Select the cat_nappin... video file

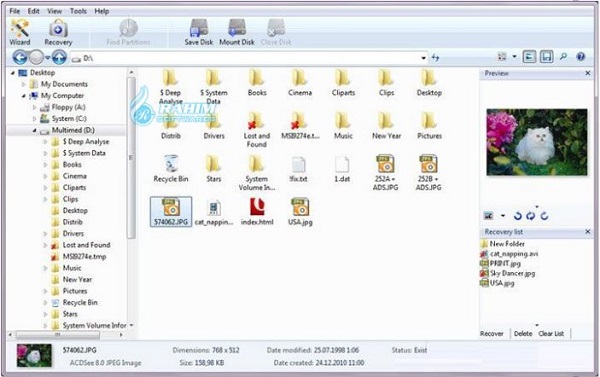tap(214, 212)
